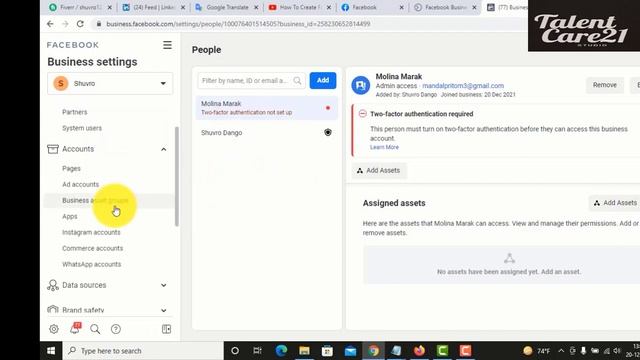Open the orange Camtasia recorder icon on the taskbar
Screen dimensions: 640x360
(x=465, y=351)
